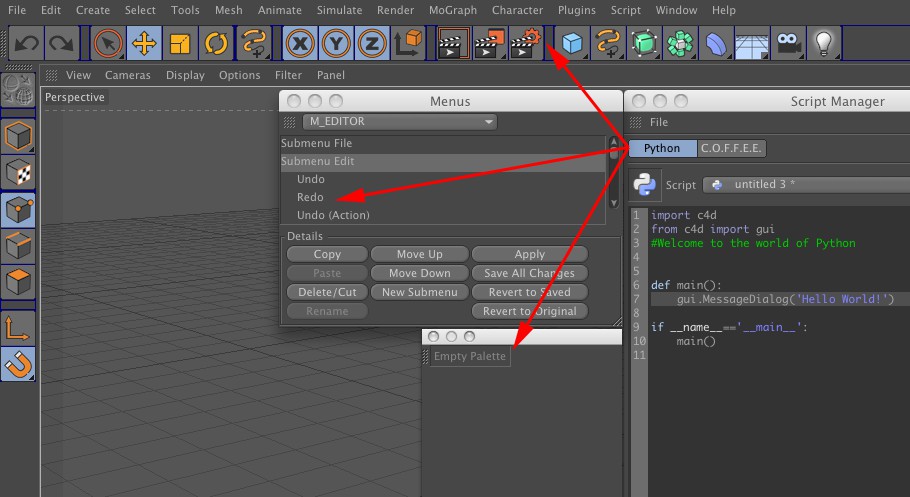Image resolution: width=910 pixels, height=497 pixels.
Task: Select the Move tool in toolbar
Action: [144, 43]
